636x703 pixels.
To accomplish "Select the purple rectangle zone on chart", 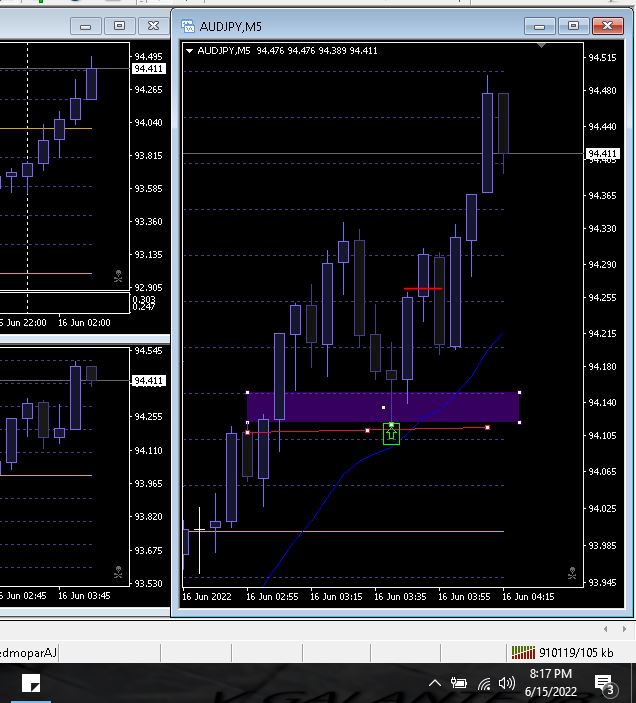I will click(383, 407).
